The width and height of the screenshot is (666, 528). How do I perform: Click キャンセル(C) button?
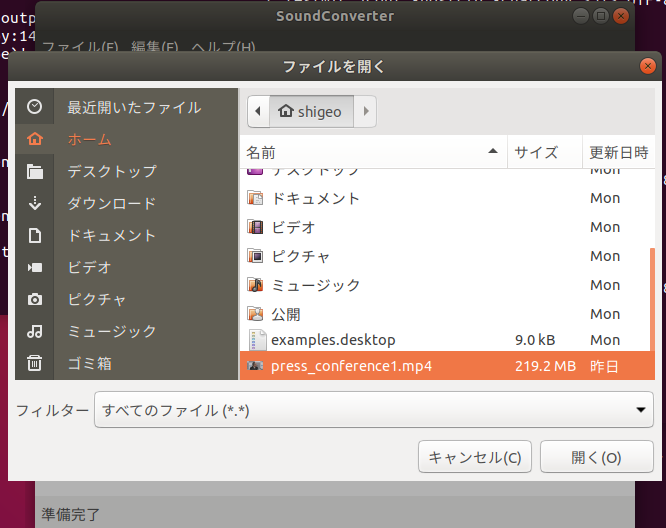pyautogui.click(x=475, y=457)
